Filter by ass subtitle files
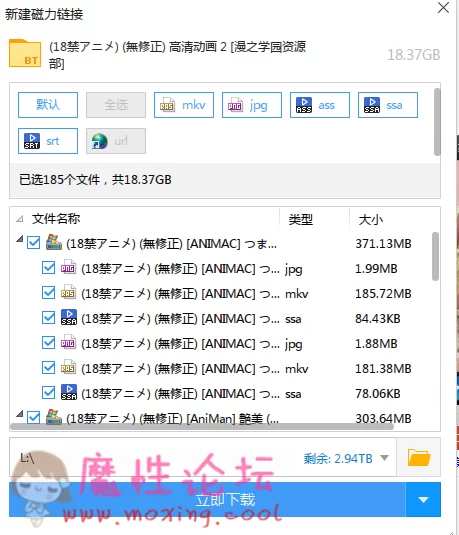The width and height of the screenshot is (459, 535). [x=320, y=105]
